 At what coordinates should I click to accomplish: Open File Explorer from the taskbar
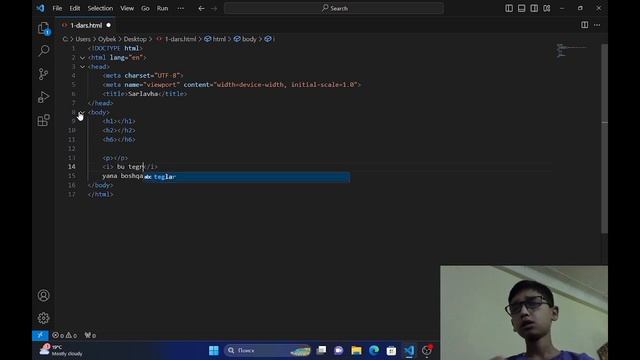click(x=356, y=351)
